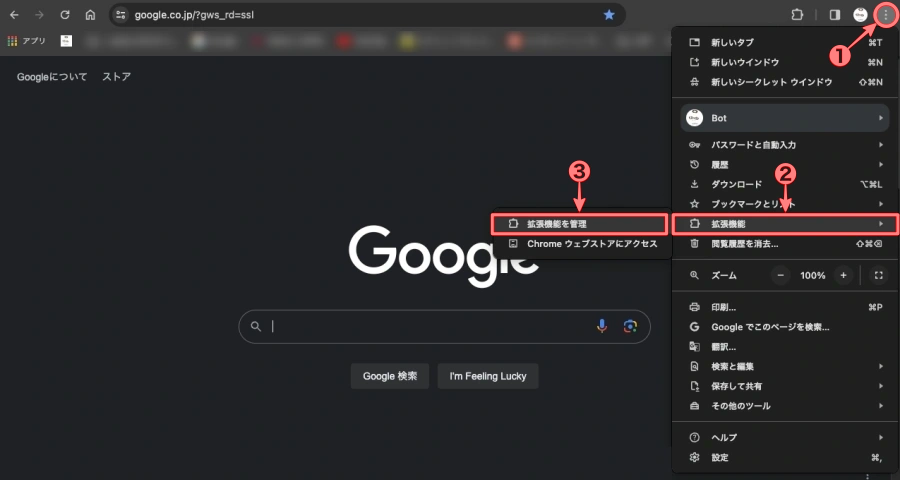Open the extensions puzzle icon in toolbar
This screenshot has height=480, width=900.
click(797, 15)
